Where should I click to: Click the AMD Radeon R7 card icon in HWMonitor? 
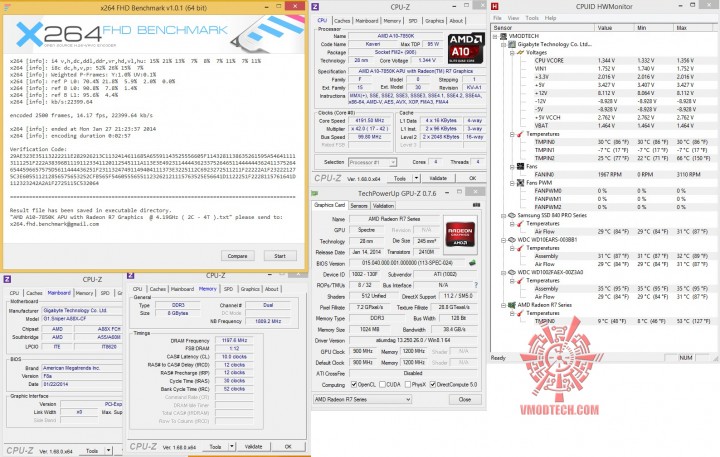tap(512, 305)
